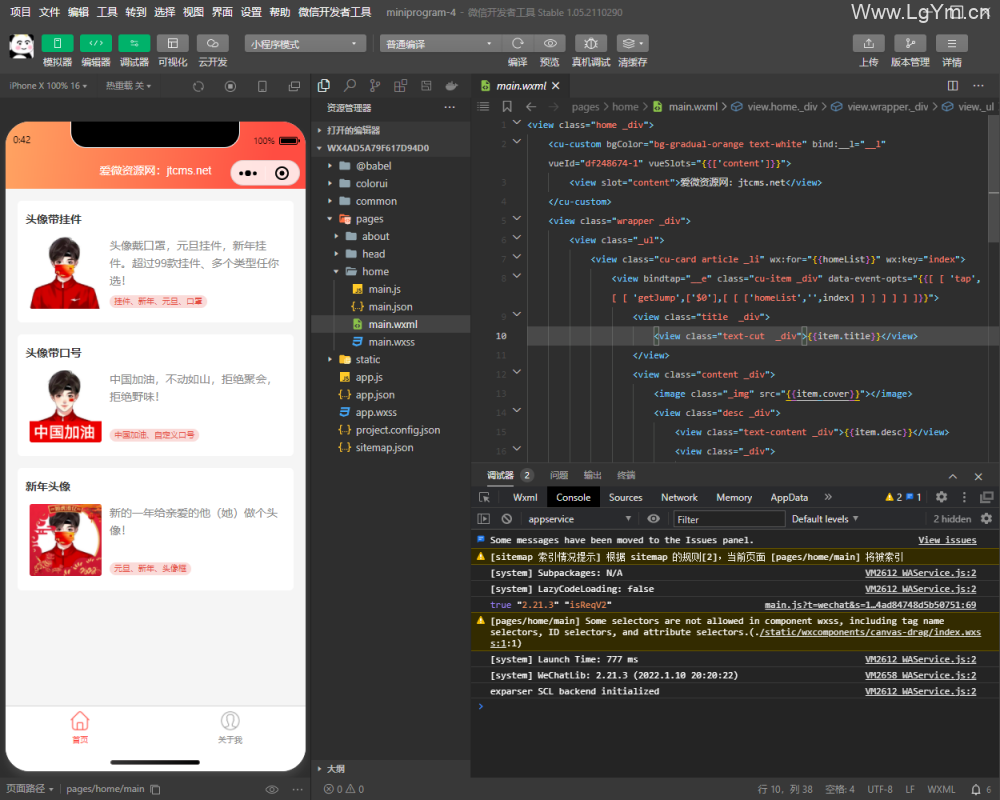Click the mini program capsule menu dots
1000x800 pixels.
(248, 173)
